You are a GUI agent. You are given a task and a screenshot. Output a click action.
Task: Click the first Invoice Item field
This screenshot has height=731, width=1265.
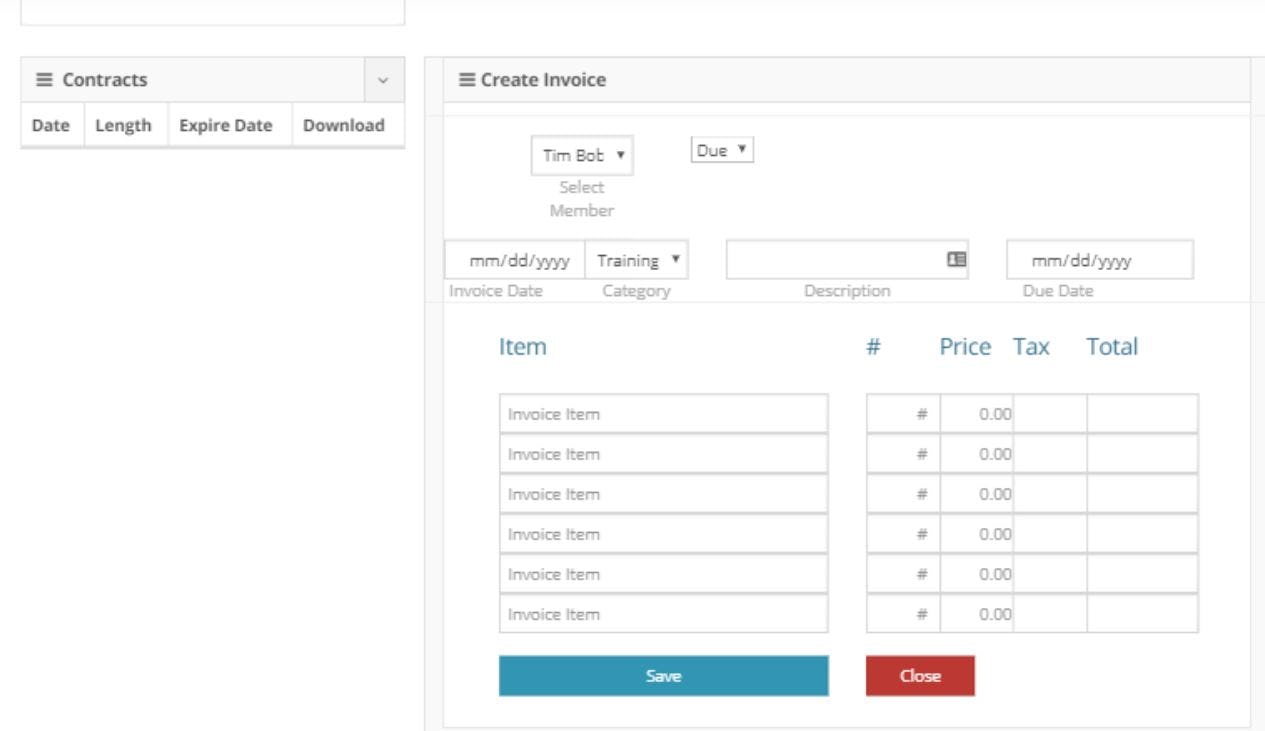click(663, 413)
